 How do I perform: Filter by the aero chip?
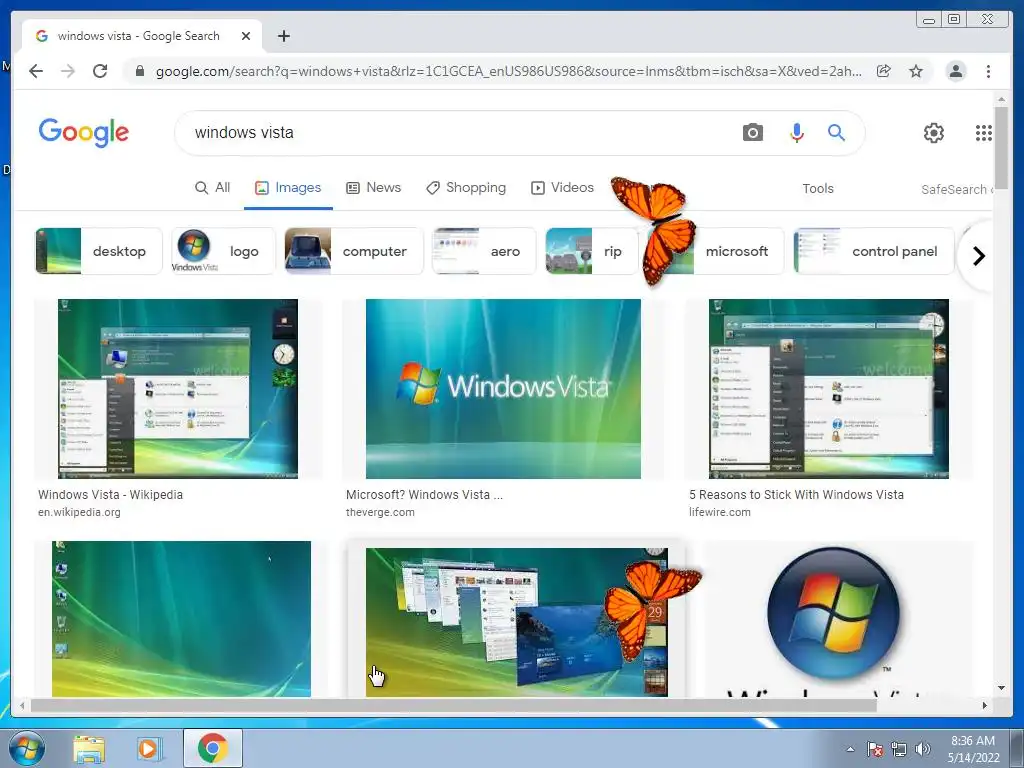point(483,251)
